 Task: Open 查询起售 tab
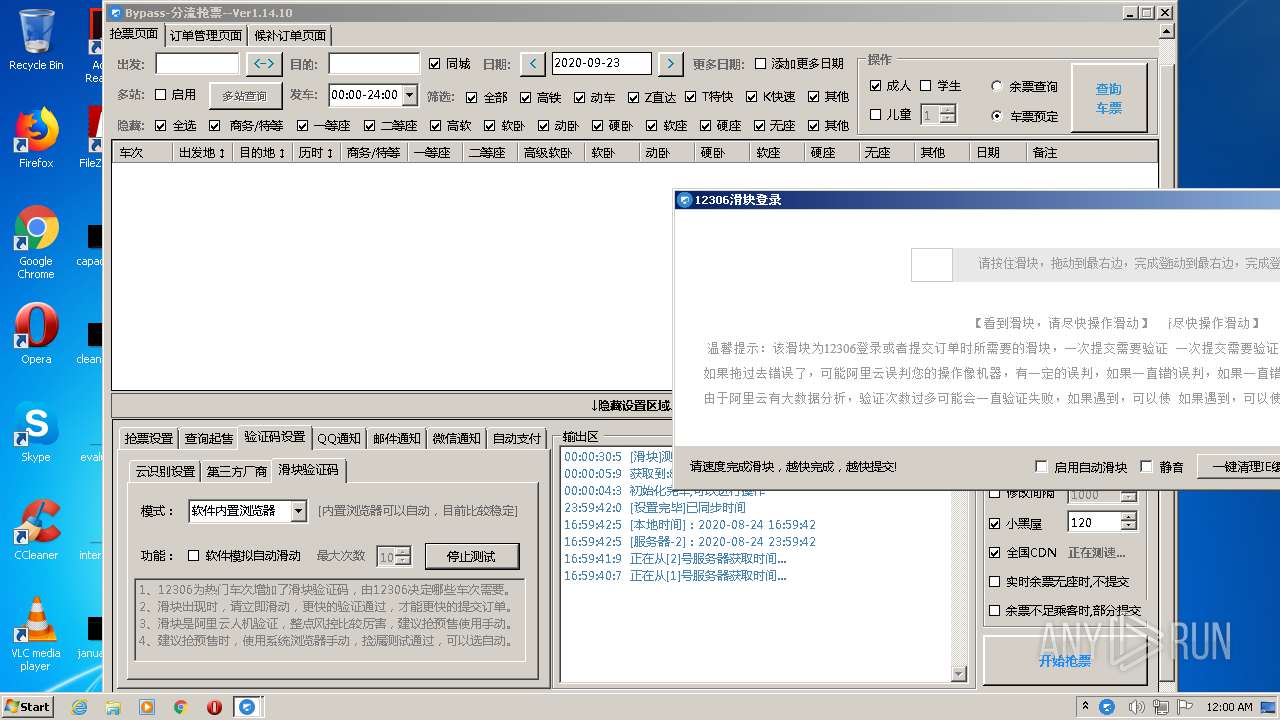tap(208, 439)
